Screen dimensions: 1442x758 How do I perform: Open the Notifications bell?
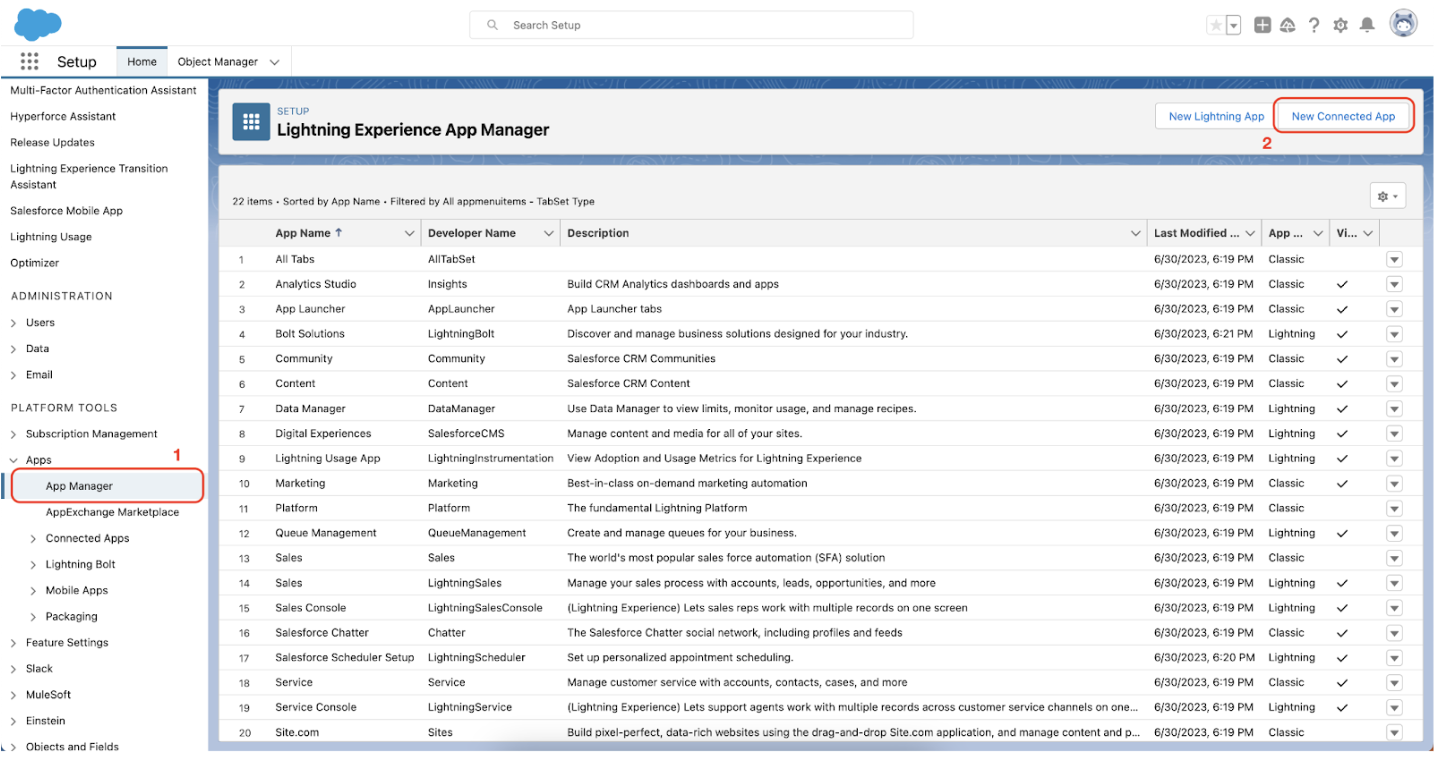[x=1367, y=25]
